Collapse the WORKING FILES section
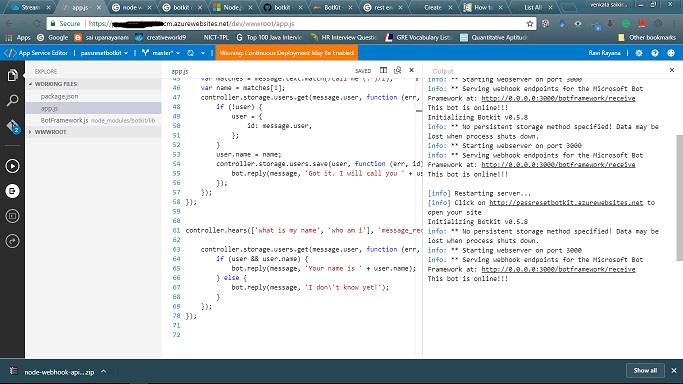The image size is (683, 384). [56, 84]
